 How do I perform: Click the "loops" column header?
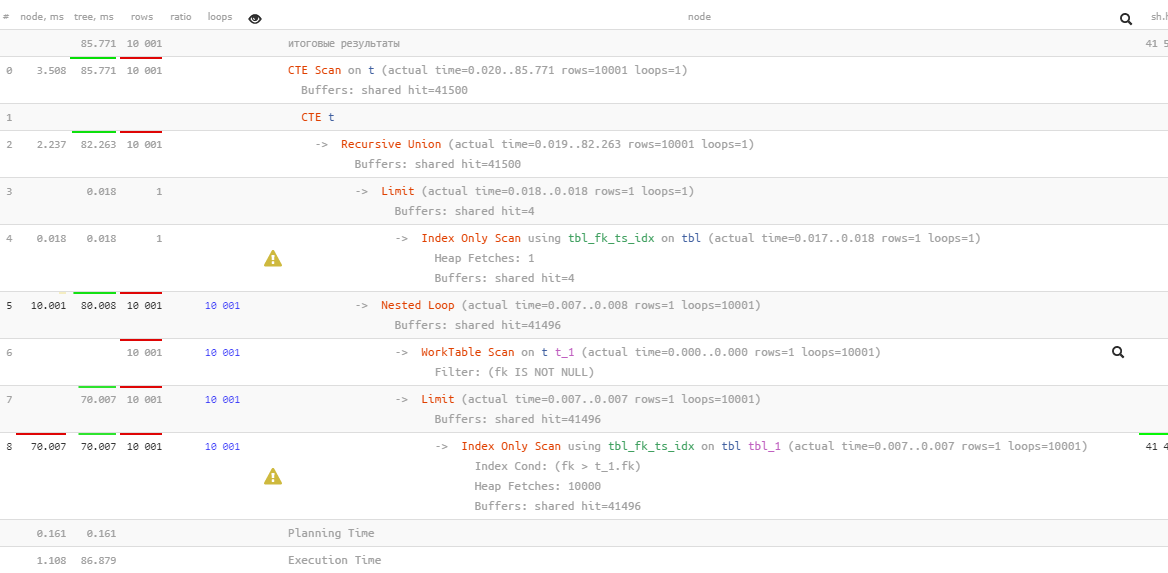pos(220,17)
